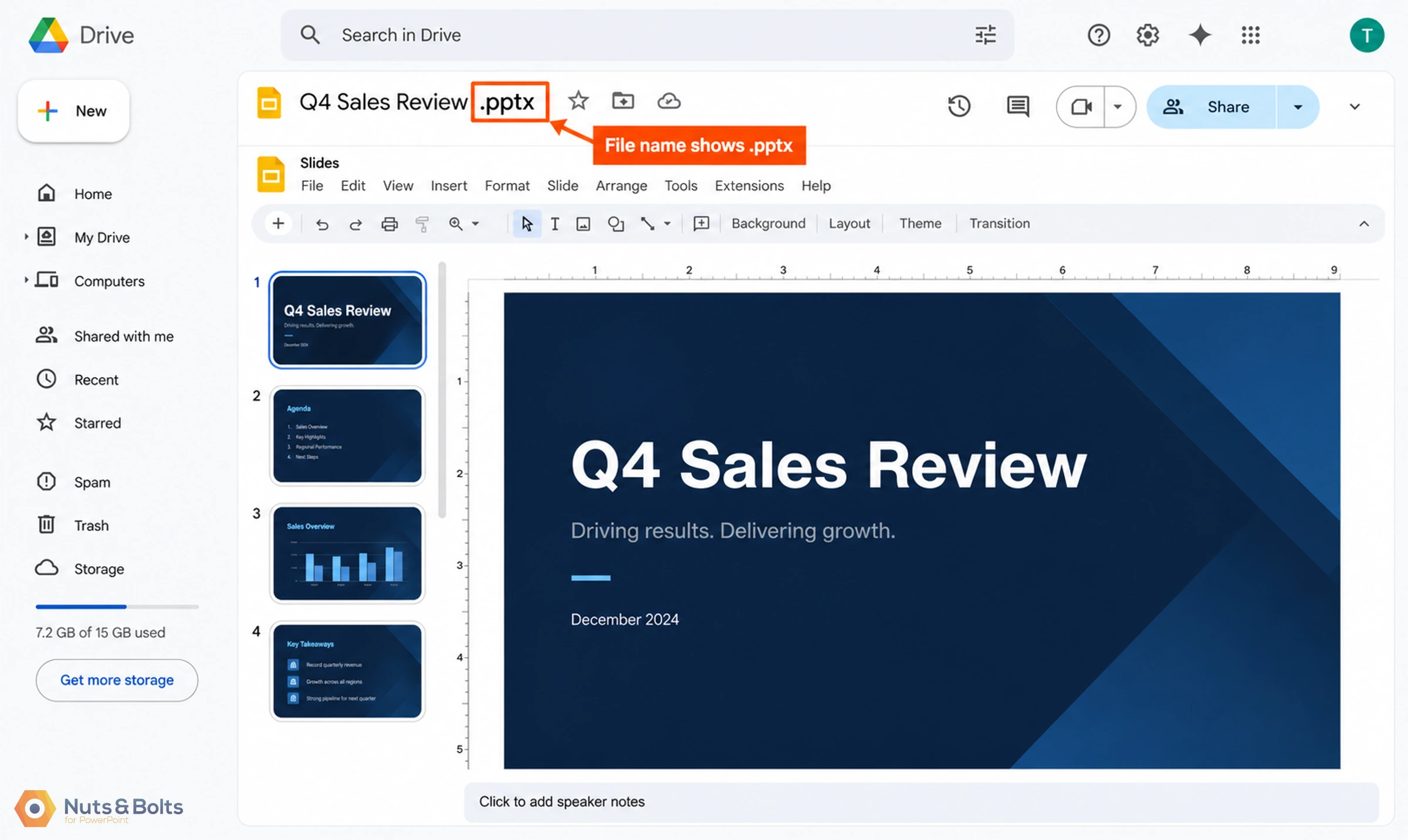Print the presentation
The image size is (1408, 840).
[390, 224]
